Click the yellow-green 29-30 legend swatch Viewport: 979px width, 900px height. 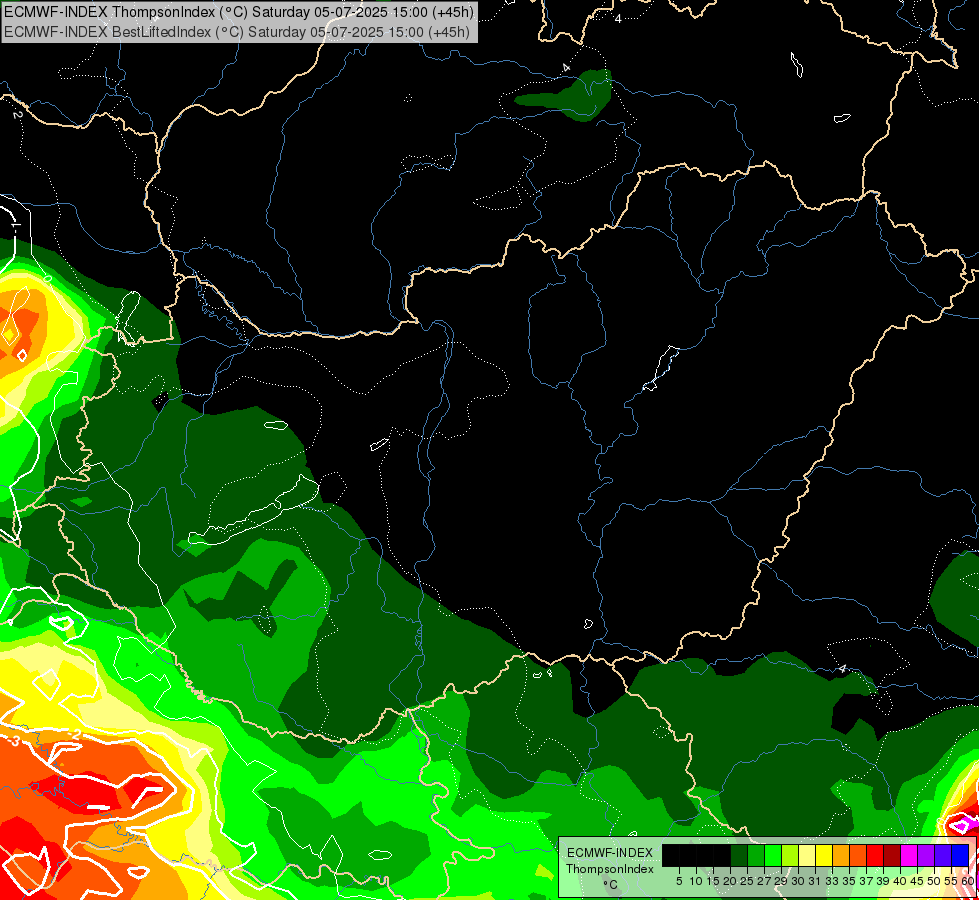tap(790, 856)
